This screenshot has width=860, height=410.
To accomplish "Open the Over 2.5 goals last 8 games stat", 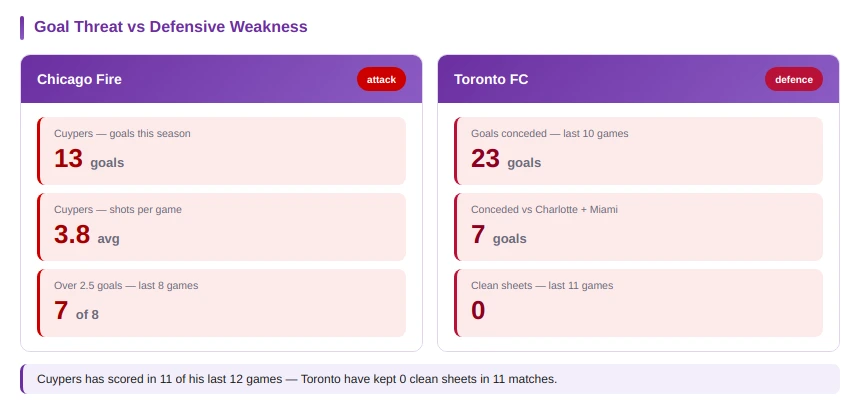I will [x=222, y=303].
